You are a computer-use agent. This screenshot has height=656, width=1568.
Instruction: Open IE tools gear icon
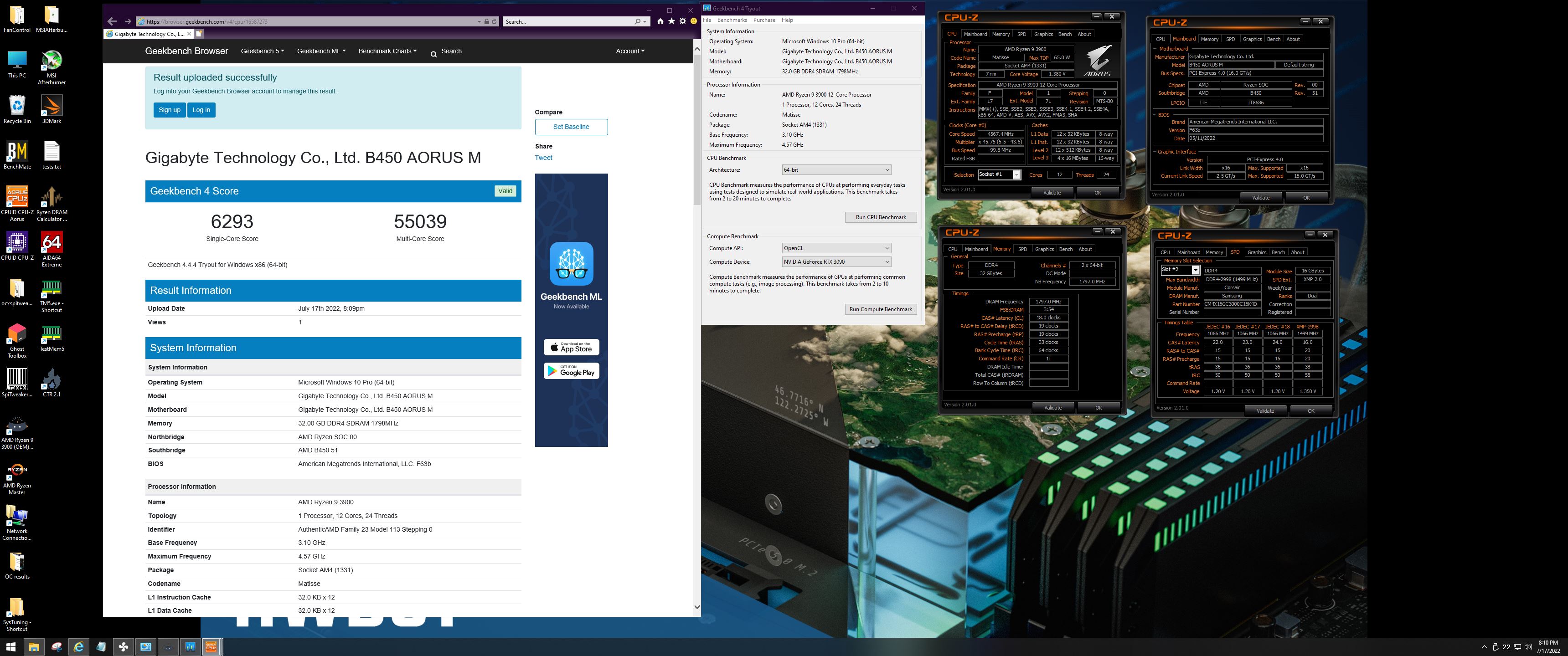(x=683, y=21)
